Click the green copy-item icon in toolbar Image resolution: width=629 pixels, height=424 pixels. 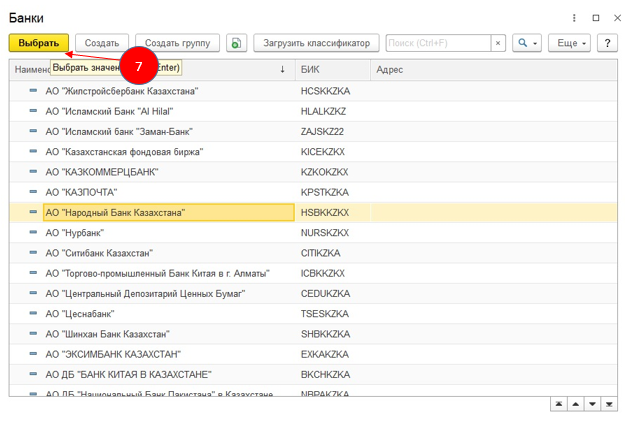pyautogui.click(x=236, y=44)
